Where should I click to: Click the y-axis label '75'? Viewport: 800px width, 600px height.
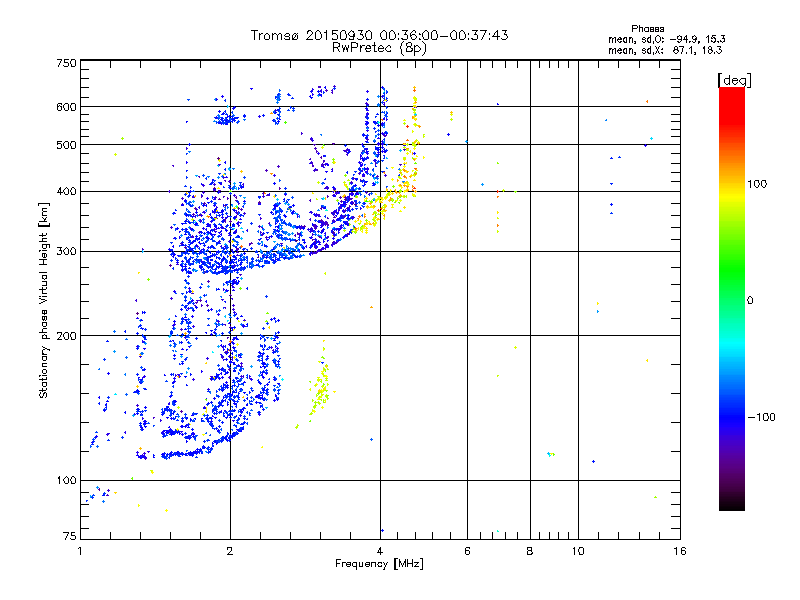pyautogui.click(x=70, y=536)
